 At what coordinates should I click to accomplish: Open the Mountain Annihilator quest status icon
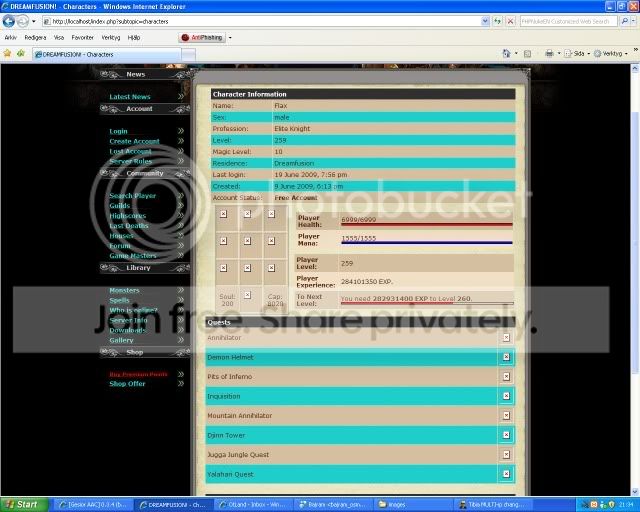coord(506,416)
